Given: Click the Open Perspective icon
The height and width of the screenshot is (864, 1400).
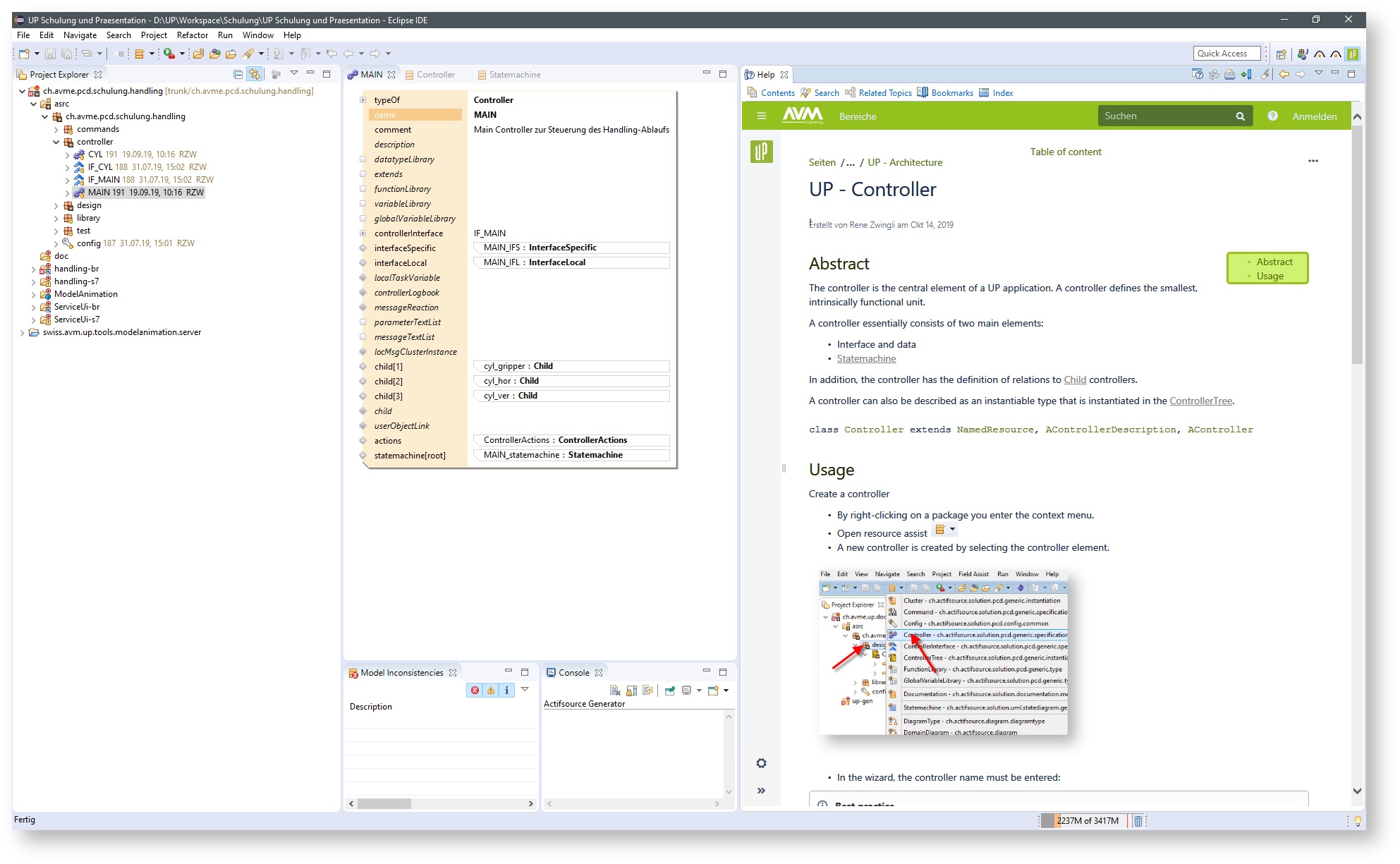Looking at the screenshot, I should pos(1281,54).
